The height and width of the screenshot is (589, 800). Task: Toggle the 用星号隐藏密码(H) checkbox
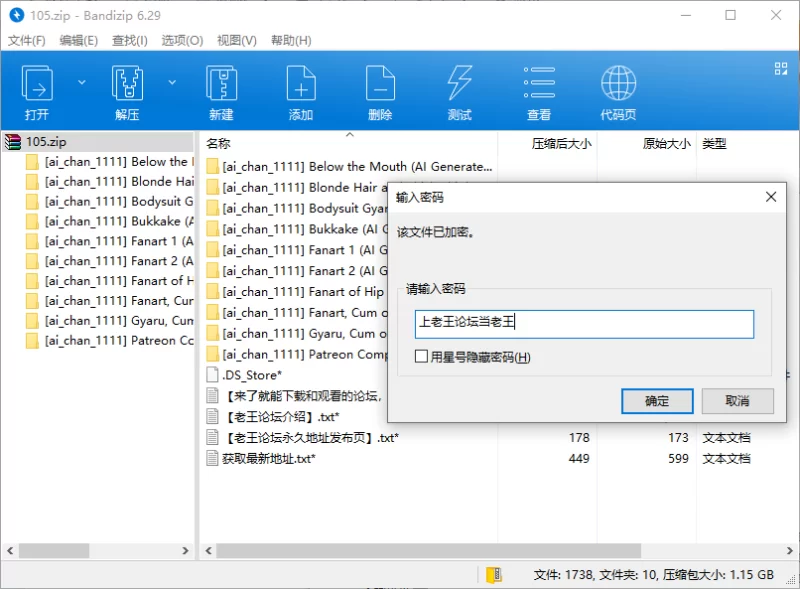point(421,356)
